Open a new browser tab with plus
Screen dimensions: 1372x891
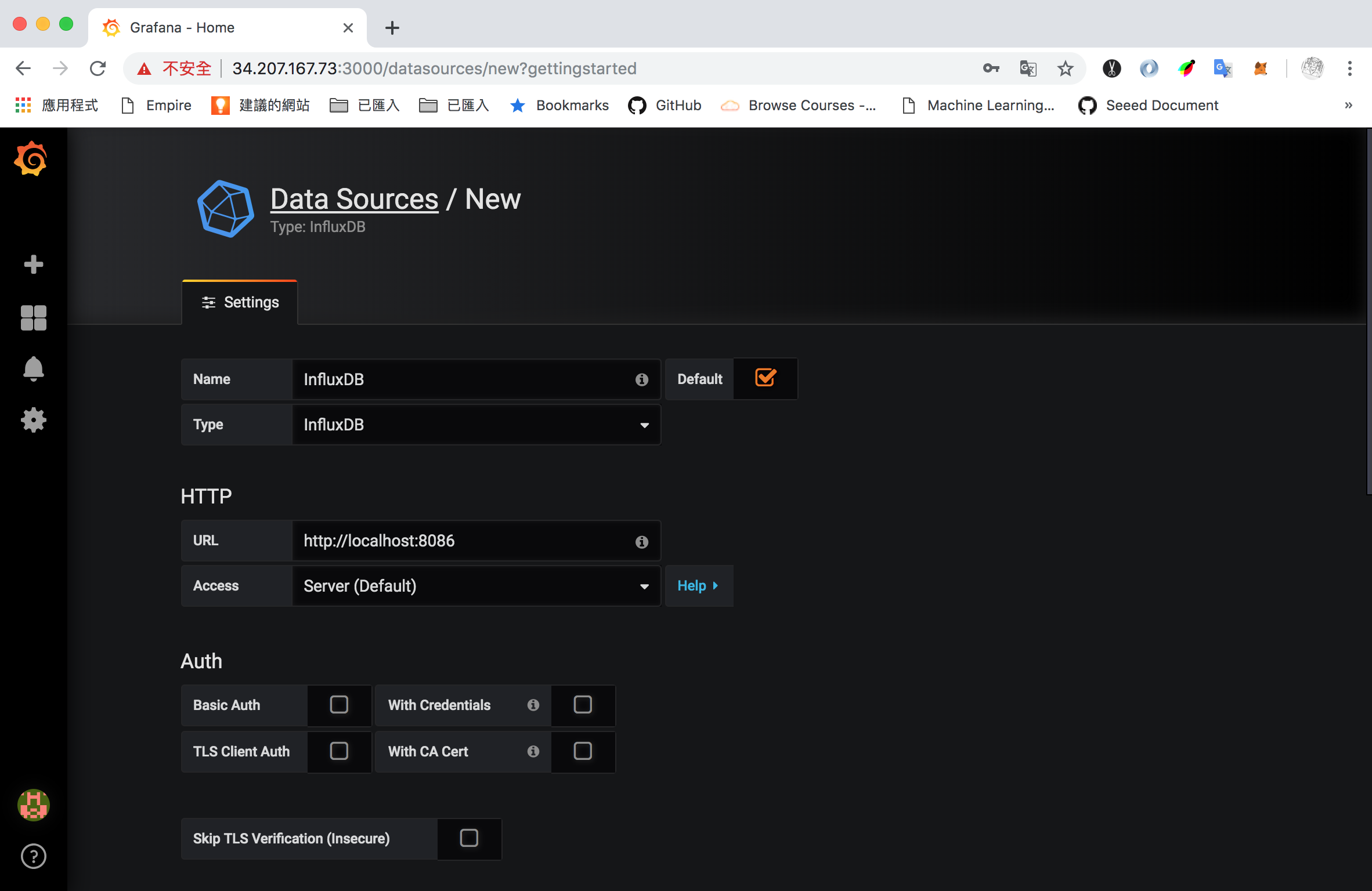click(x=392, y=27)
